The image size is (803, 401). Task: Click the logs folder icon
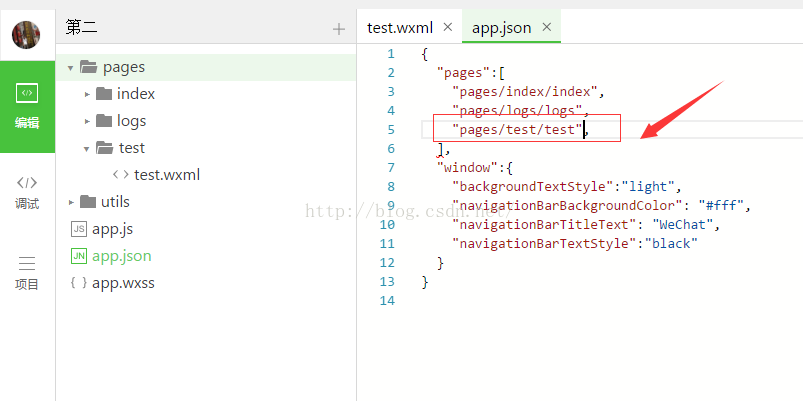pos(103,121)
